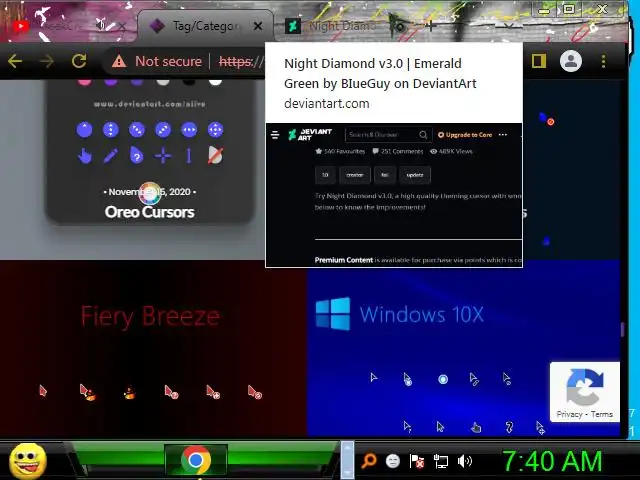This screenshot has width=640, height=480.
Task: Open the Fiery Breeze cursor set thumbnail
Action: [153, 349]
